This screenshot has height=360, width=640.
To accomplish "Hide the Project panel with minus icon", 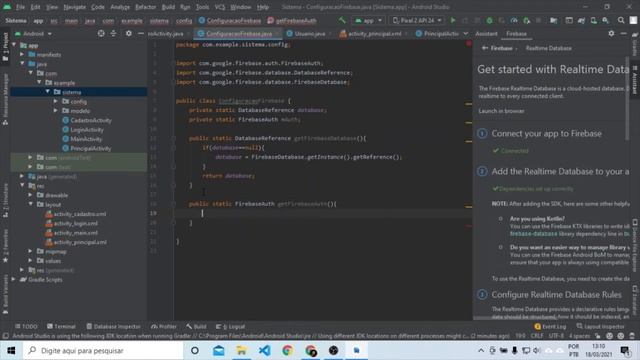I will [x=140, y=33].
